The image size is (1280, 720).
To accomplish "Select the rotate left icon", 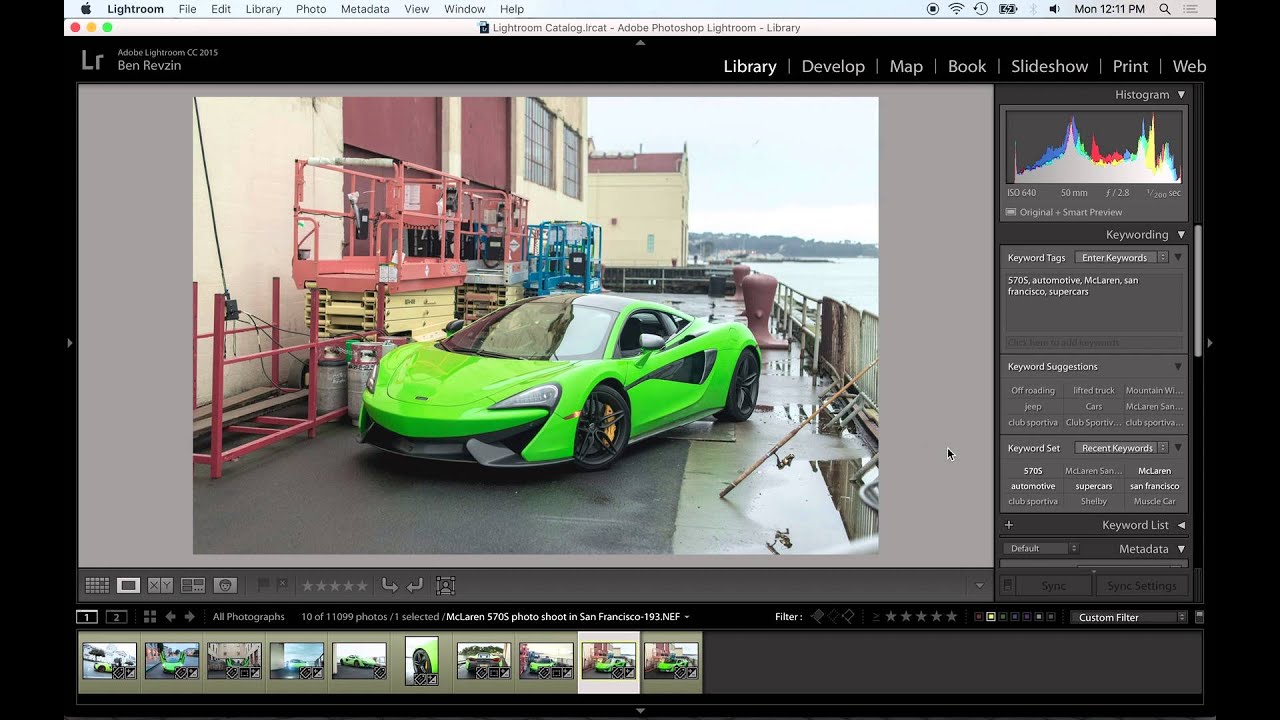I will 389,585.
